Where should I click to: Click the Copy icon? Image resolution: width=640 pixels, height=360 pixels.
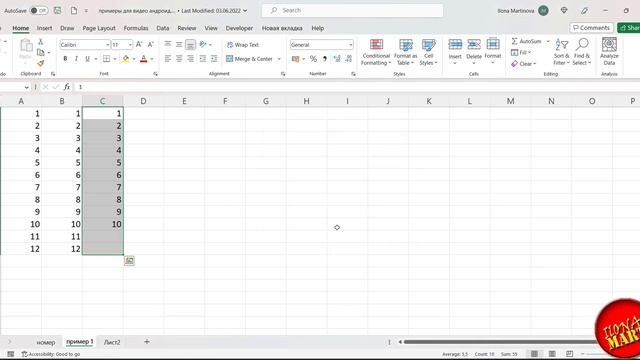[40, 52]
